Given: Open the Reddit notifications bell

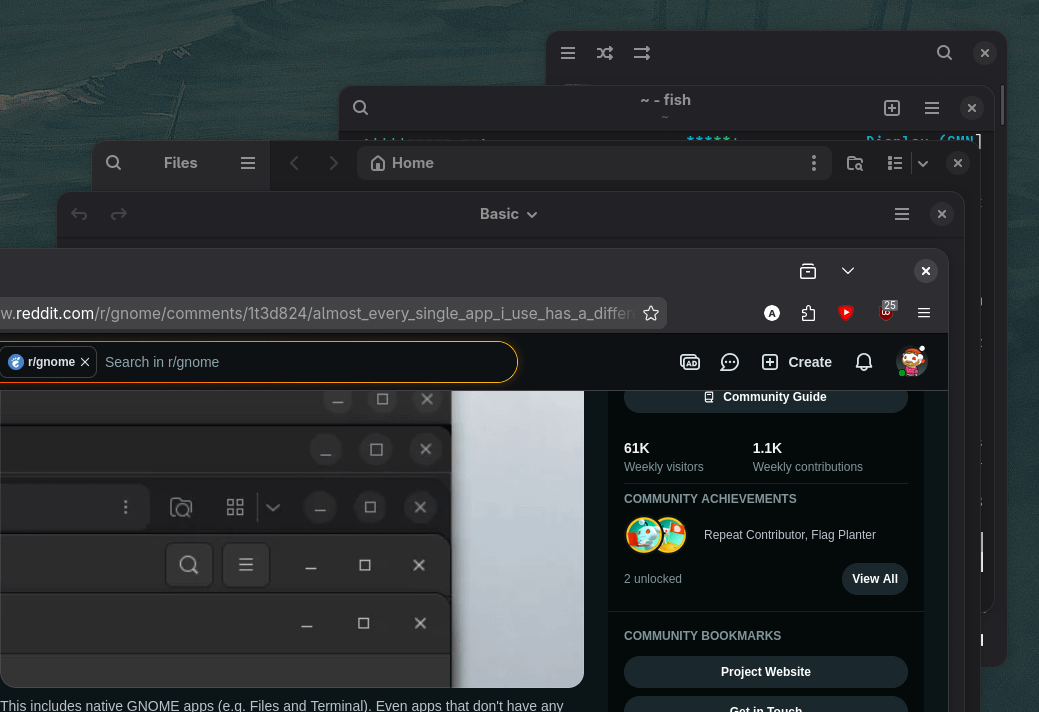Looking at the screenshot, I should click(x=863, y=362).
